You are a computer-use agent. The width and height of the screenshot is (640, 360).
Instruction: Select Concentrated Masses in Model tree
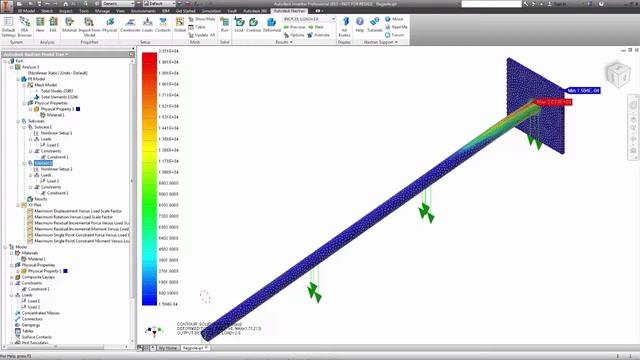(x=40, y=313)
